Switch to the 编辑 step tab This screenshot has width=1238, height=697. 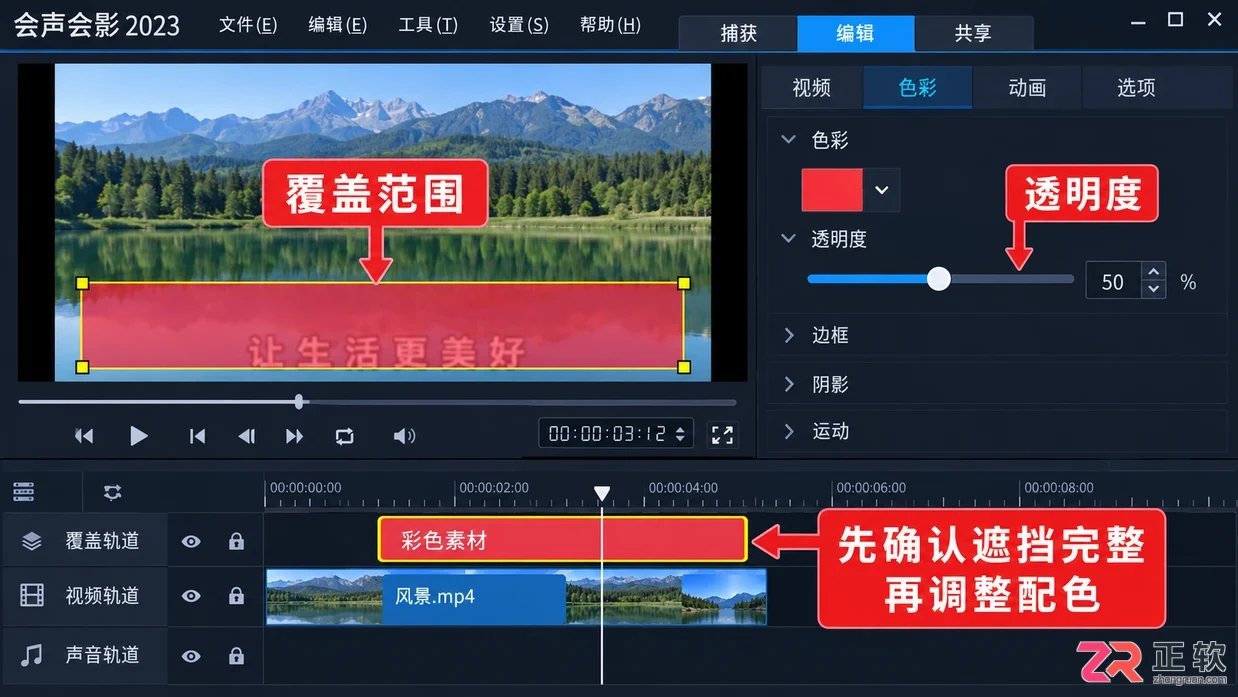tap(855, 33)
